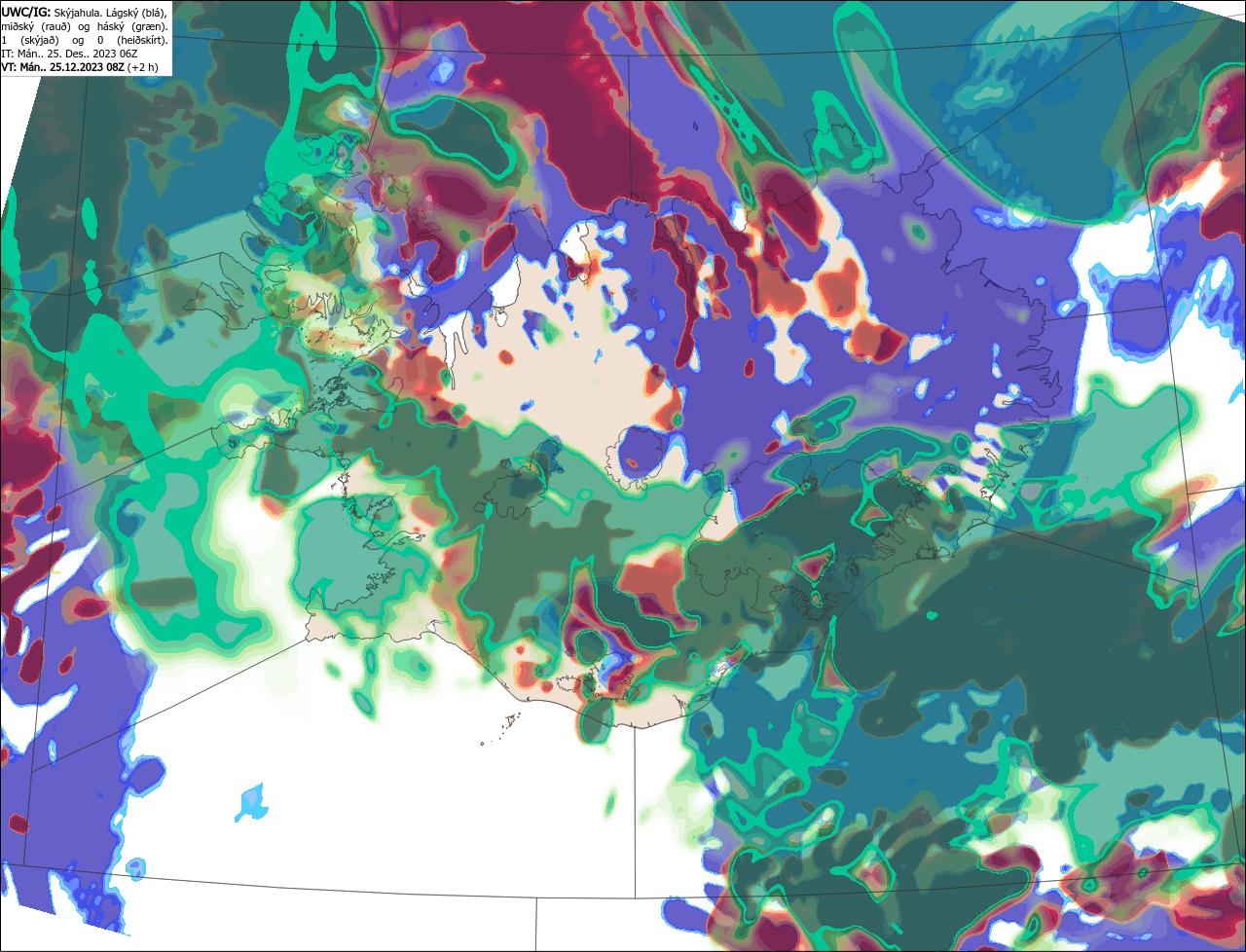This screenshot has width=1246, height=952.
Task: Click the "miðský (rauð)" legend text
Action: coord(36,27)
